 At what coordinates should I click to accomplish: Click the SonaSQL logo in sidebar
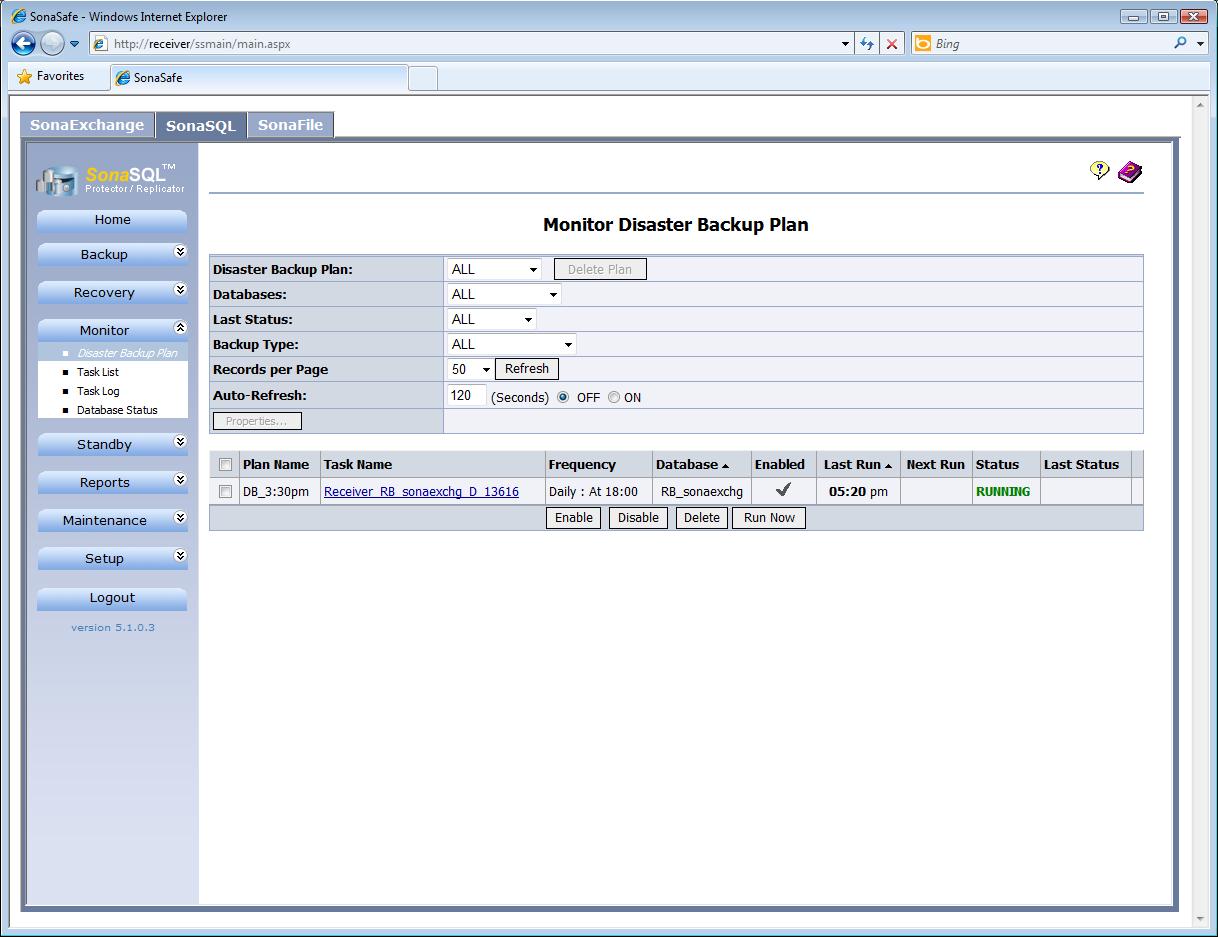click(x=111, y=178)
